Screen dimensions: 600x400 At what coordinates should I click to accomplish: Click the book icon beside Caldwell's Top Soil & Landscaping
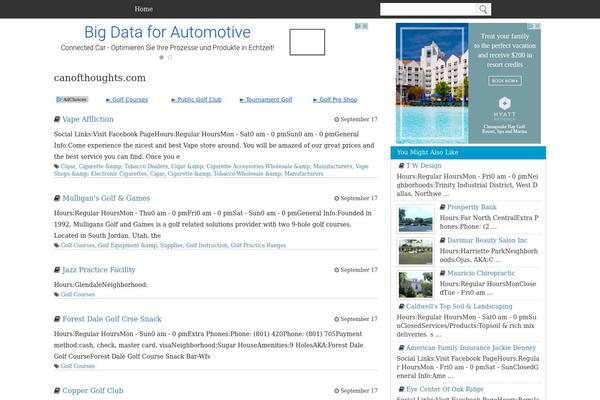tap(401, 306)
